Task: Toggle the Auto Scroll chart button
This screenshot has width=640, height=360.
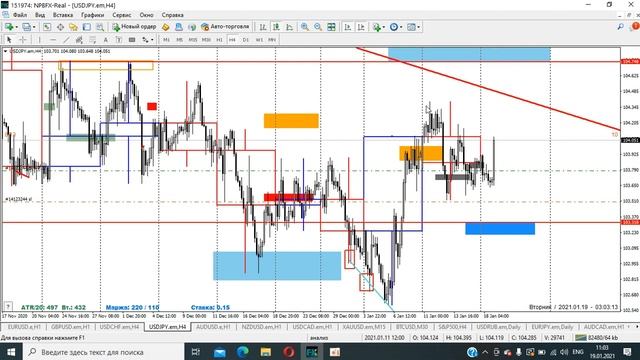Action: point(348,27)
